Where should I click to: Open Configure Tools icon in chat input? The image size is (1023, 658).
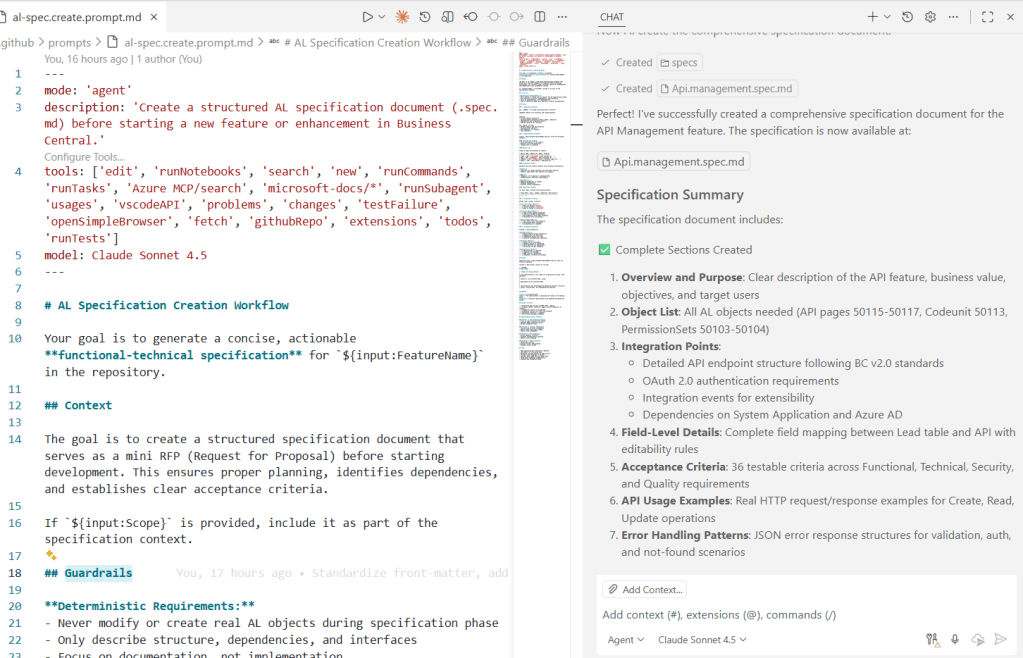tap(932, 640)
